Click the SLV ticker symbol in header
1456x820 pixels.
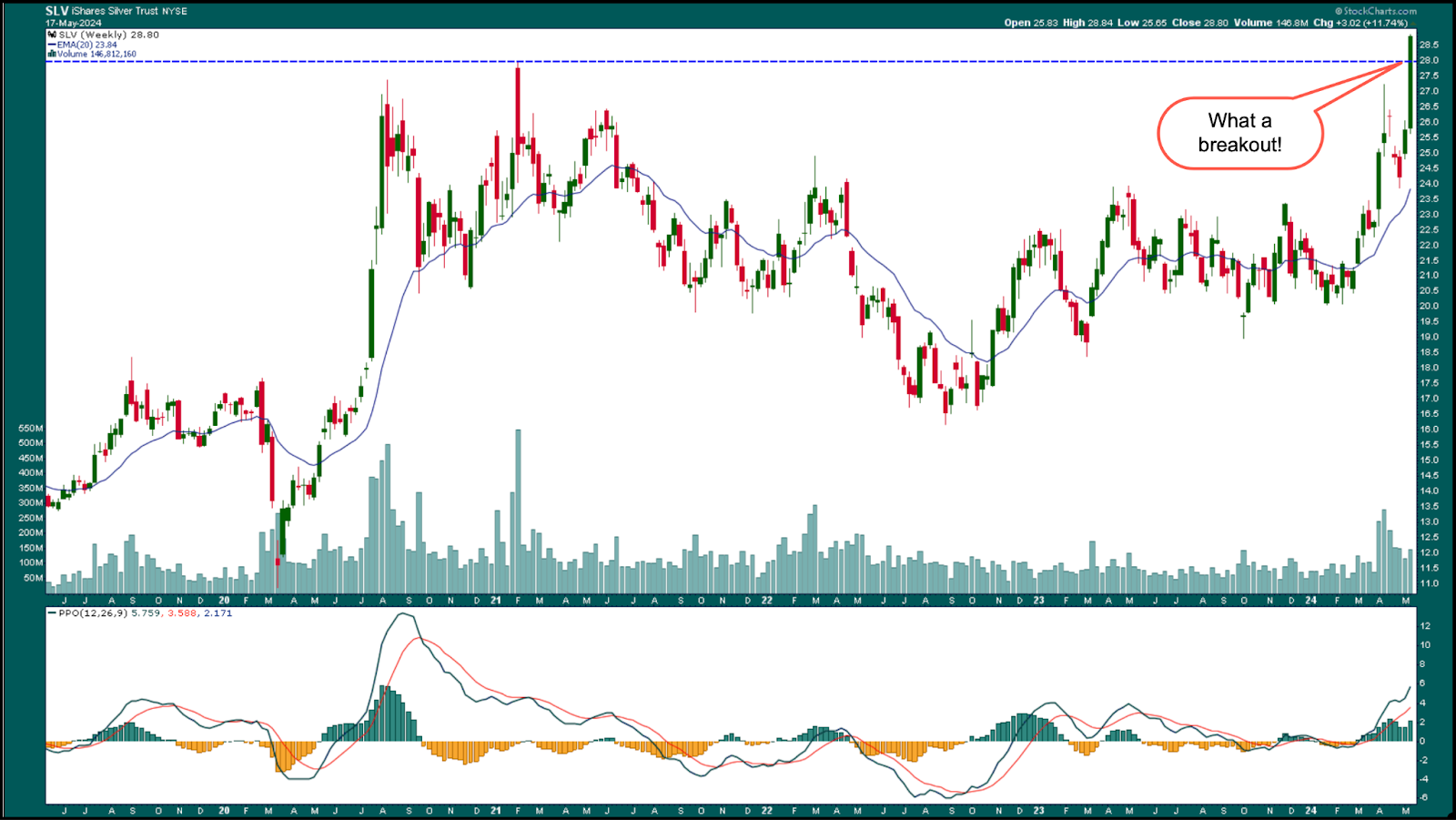[x=56, y=11]
